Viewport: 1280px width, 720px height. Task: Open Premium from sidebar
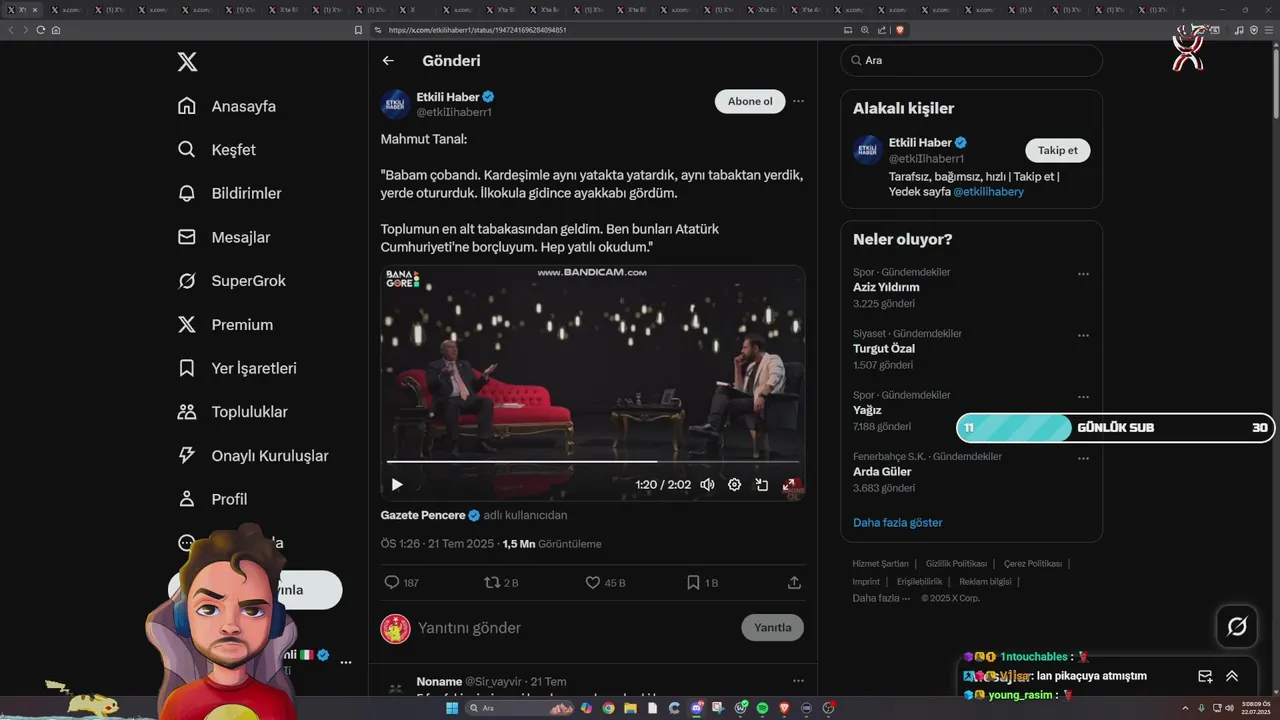[x=225, y=325]
